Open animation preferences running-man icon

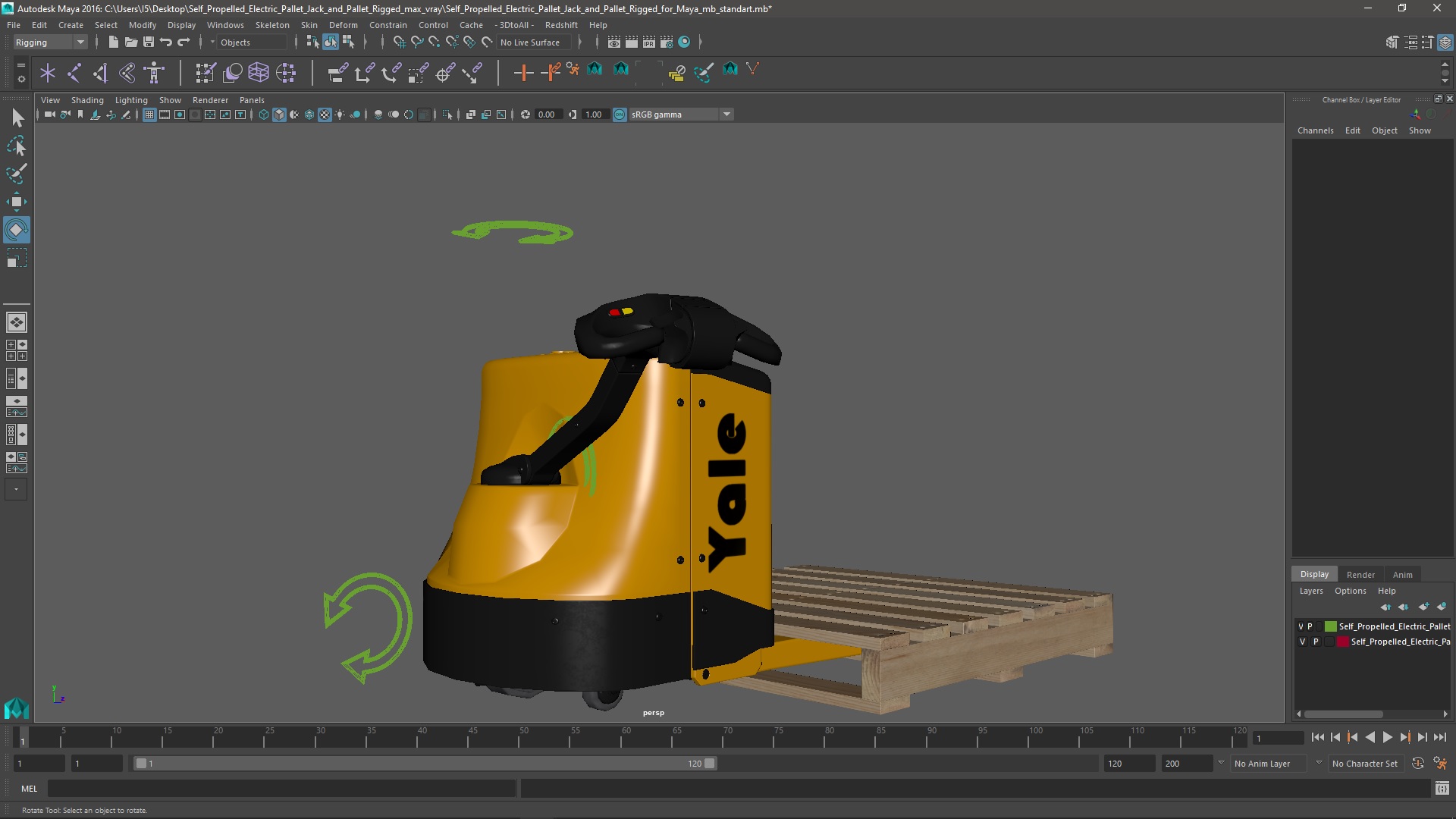click(1440, 764)
